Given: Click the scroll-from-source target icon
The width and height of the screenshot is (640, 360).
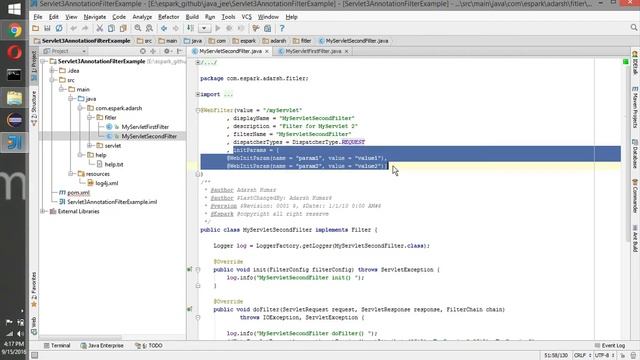Looking at the screenshot, I should (142, 51).
